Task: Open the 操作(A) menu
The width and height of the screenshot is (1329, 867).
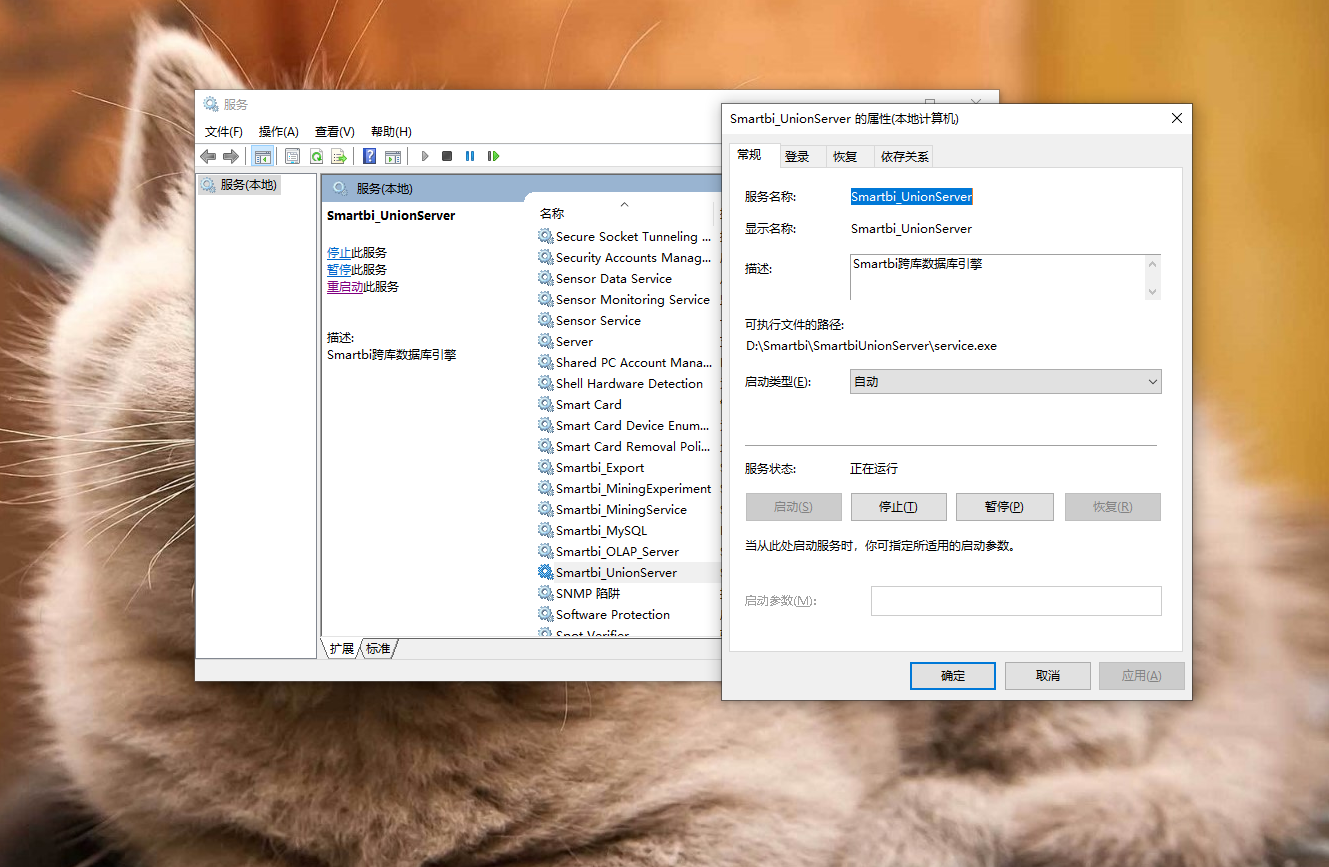Action: [x=279, y=131]
